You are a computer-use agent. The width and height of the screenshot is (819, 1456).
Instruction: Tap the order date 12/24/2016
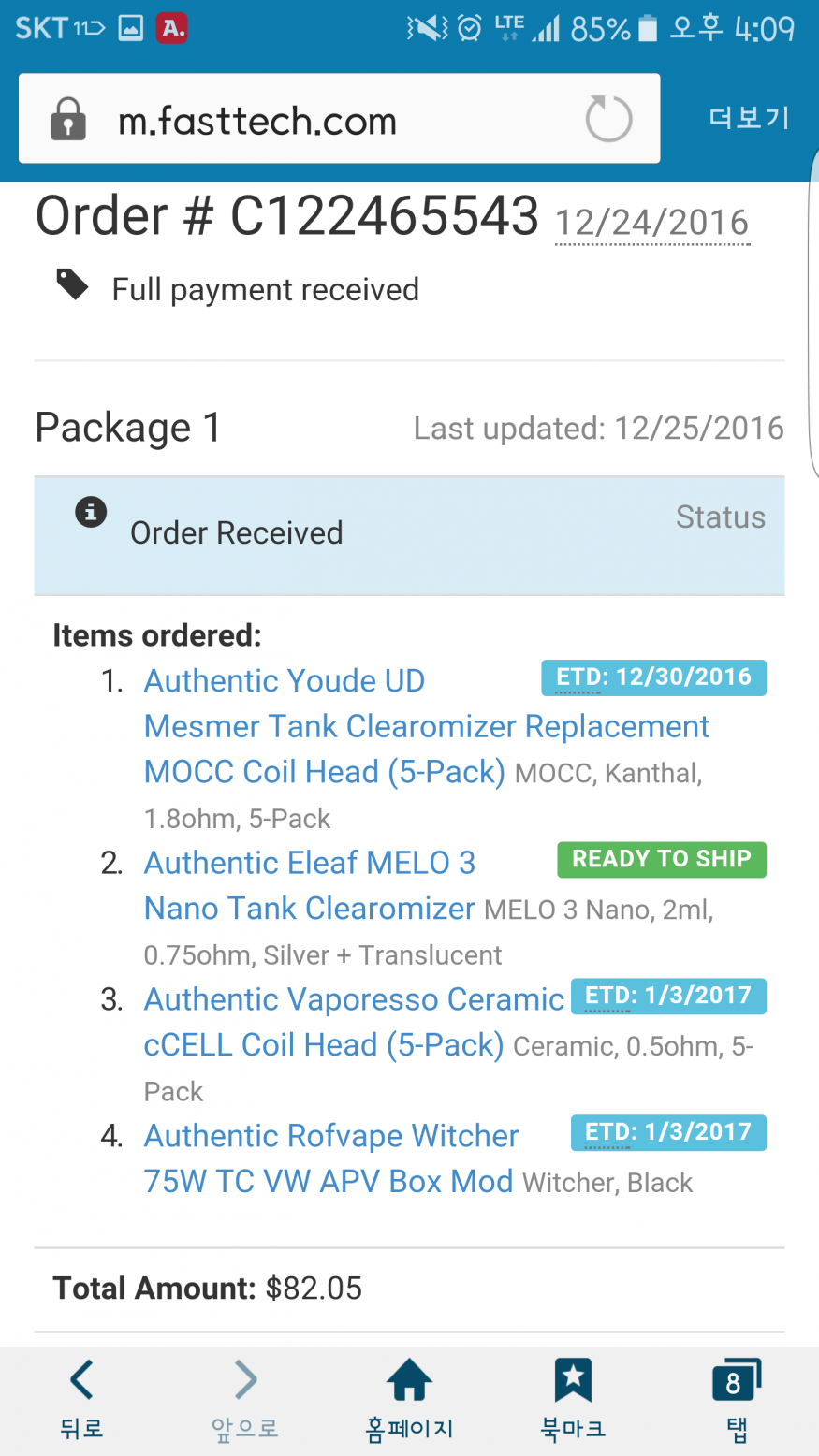coord(651,224)
